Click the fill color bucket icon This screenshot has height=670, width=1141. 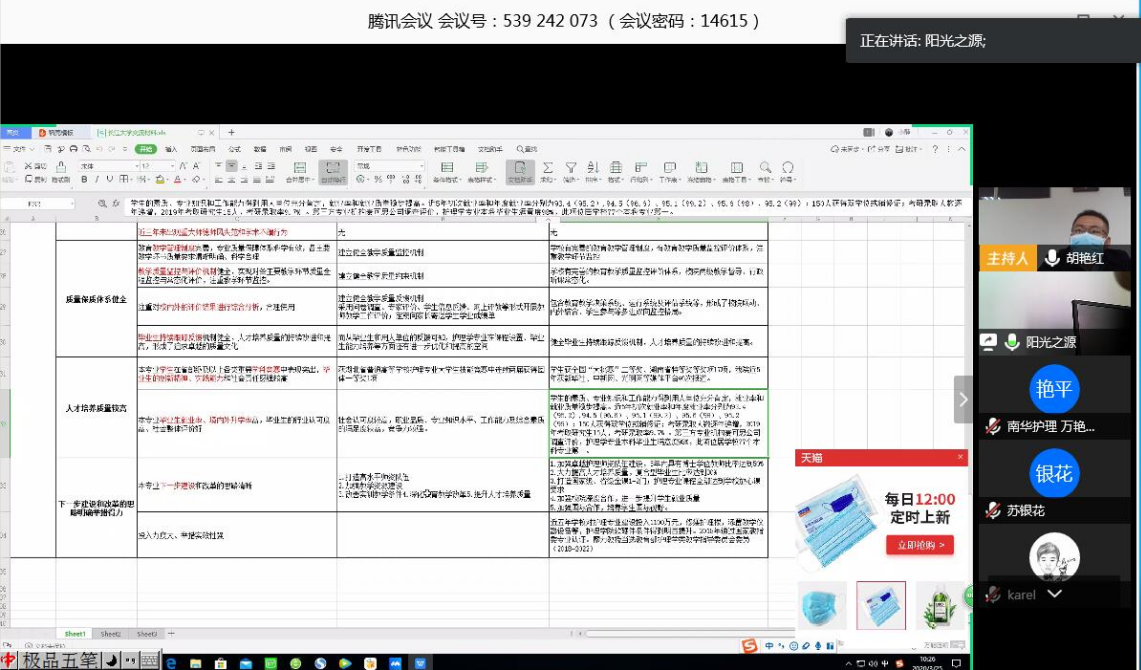(160, 180)
